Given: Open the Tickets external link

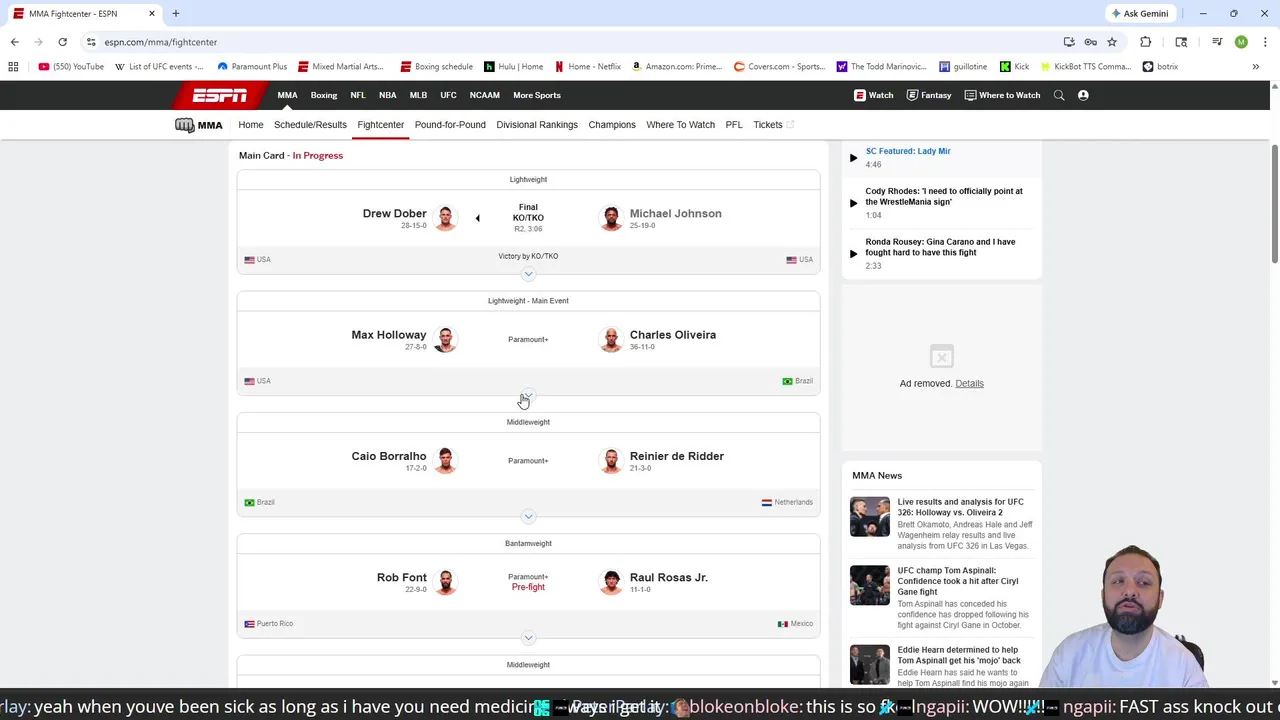Looking at the screenshot, I should tap(773, 125).
